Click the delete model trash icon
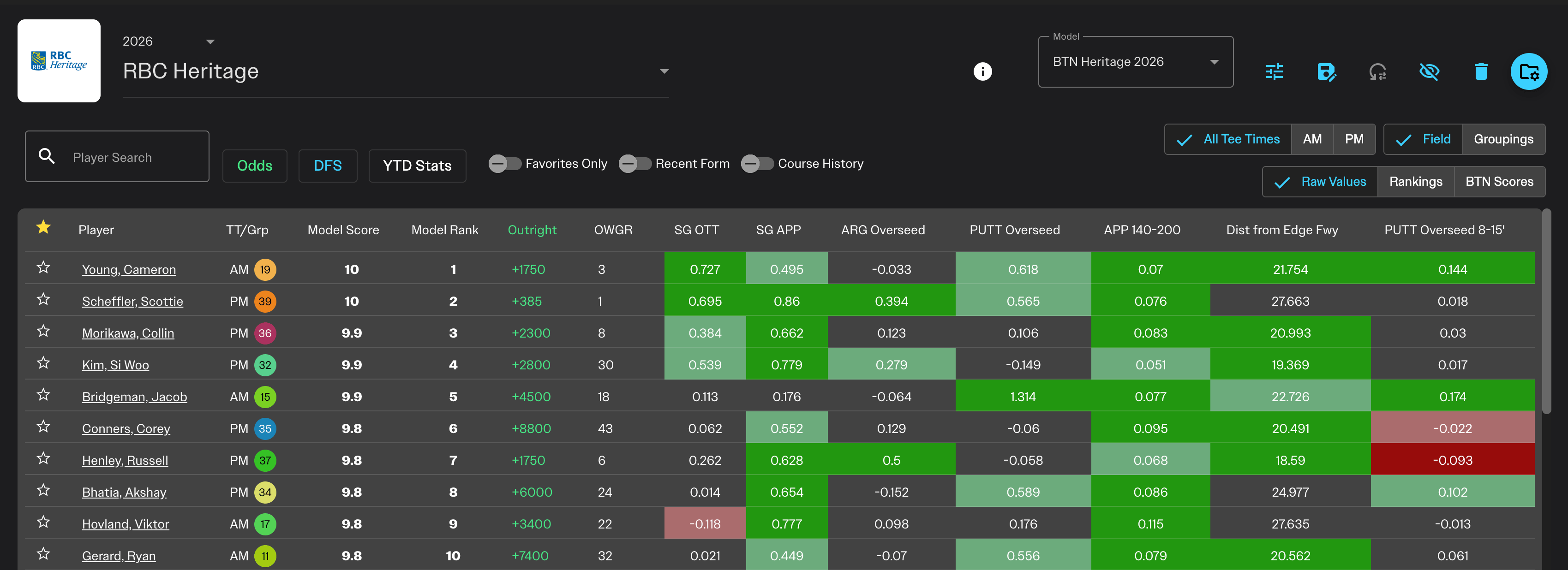1568x570 pixels. tap(1480, 72)
